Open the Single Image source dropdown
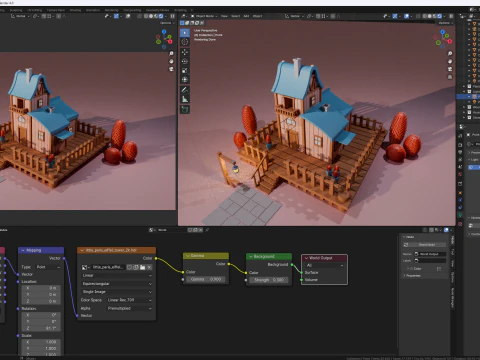The height and width of the screenshot is (360, 480). (x=117, y=292)
